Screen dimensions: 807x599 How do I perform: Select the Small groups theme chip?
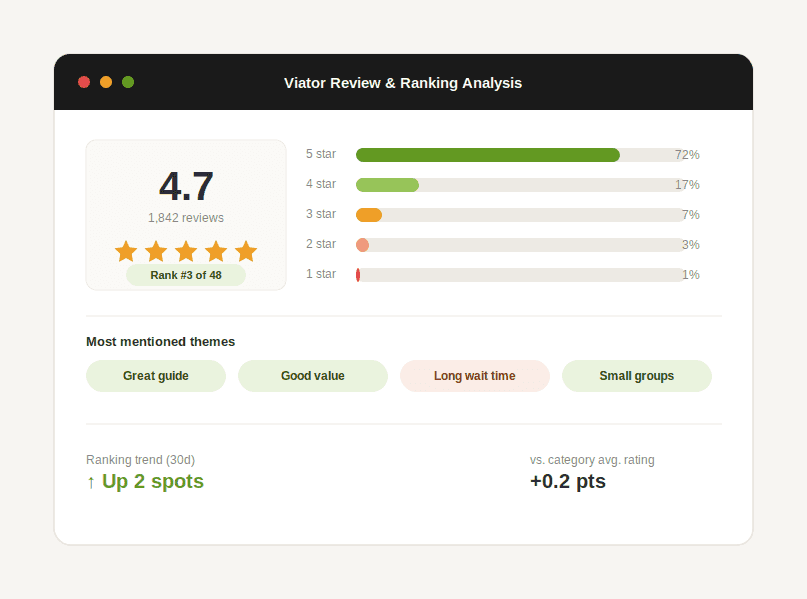pos(637,376)
